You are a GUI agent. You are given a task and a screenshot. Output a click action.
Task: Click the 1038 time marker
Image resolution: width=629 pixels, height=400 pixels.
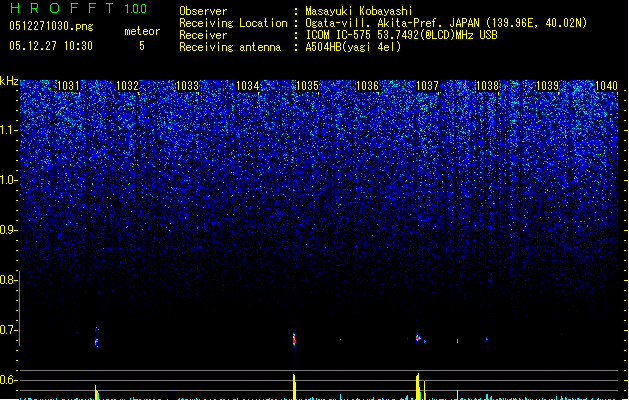tap(487, 86)
